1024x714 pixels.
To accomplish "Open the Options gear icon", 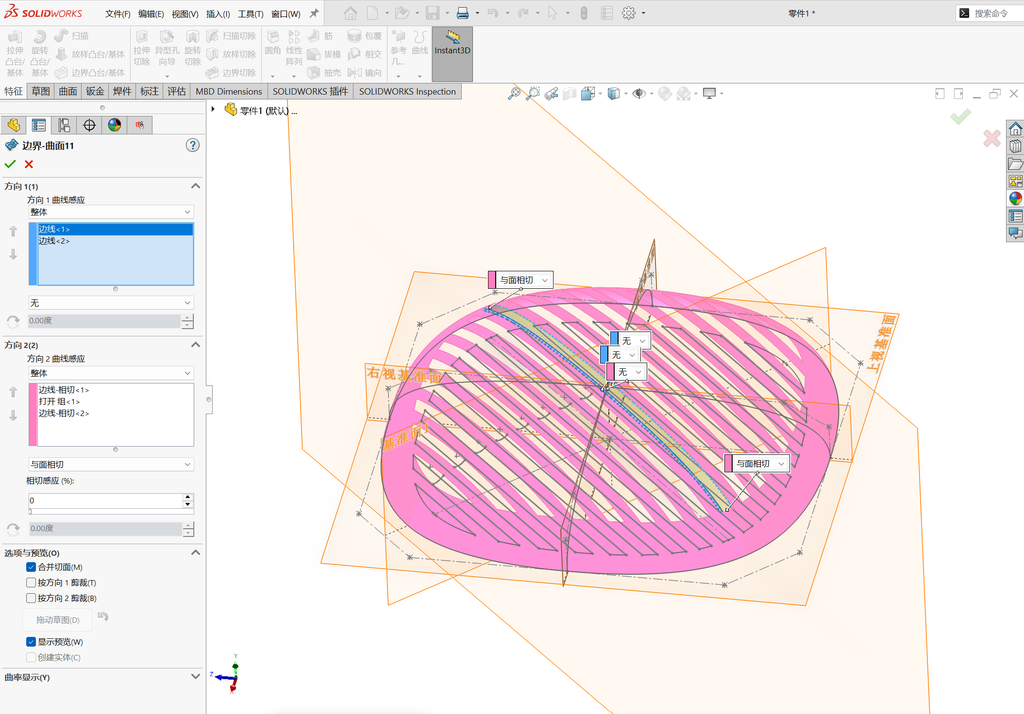I will [x=628, y=13].
